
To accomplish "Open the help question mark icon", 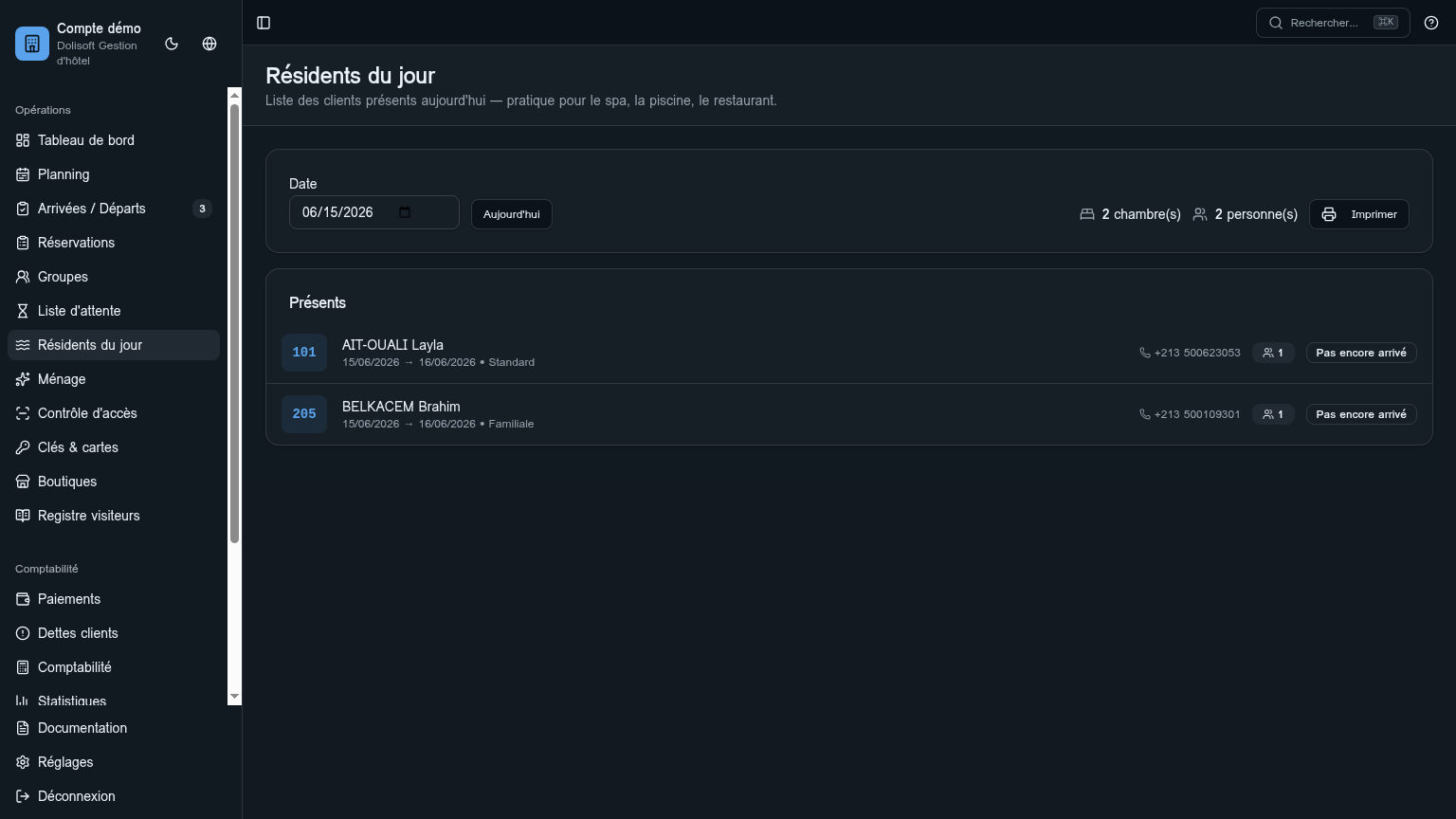I will coord(1431,23).
